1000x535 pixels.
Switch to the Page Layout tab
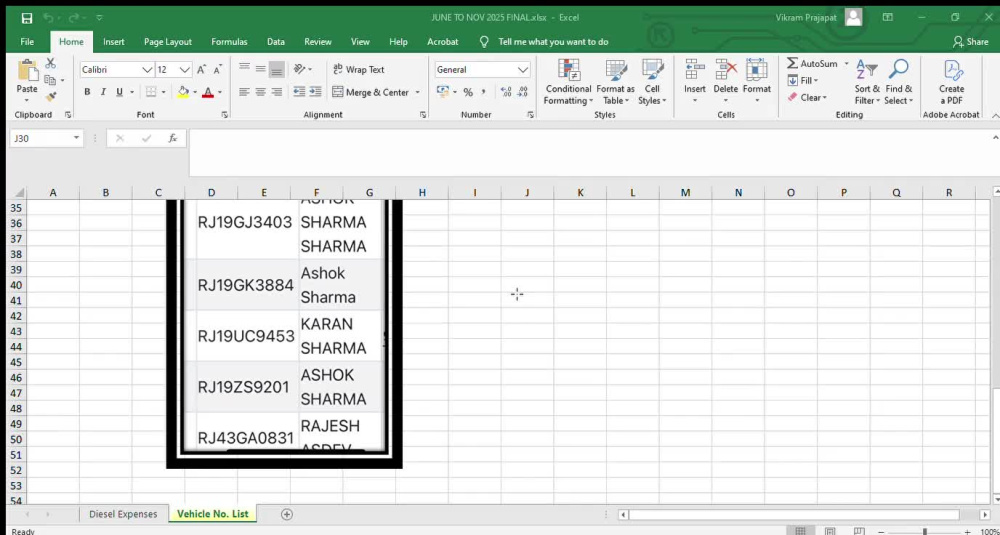(168, 41)
